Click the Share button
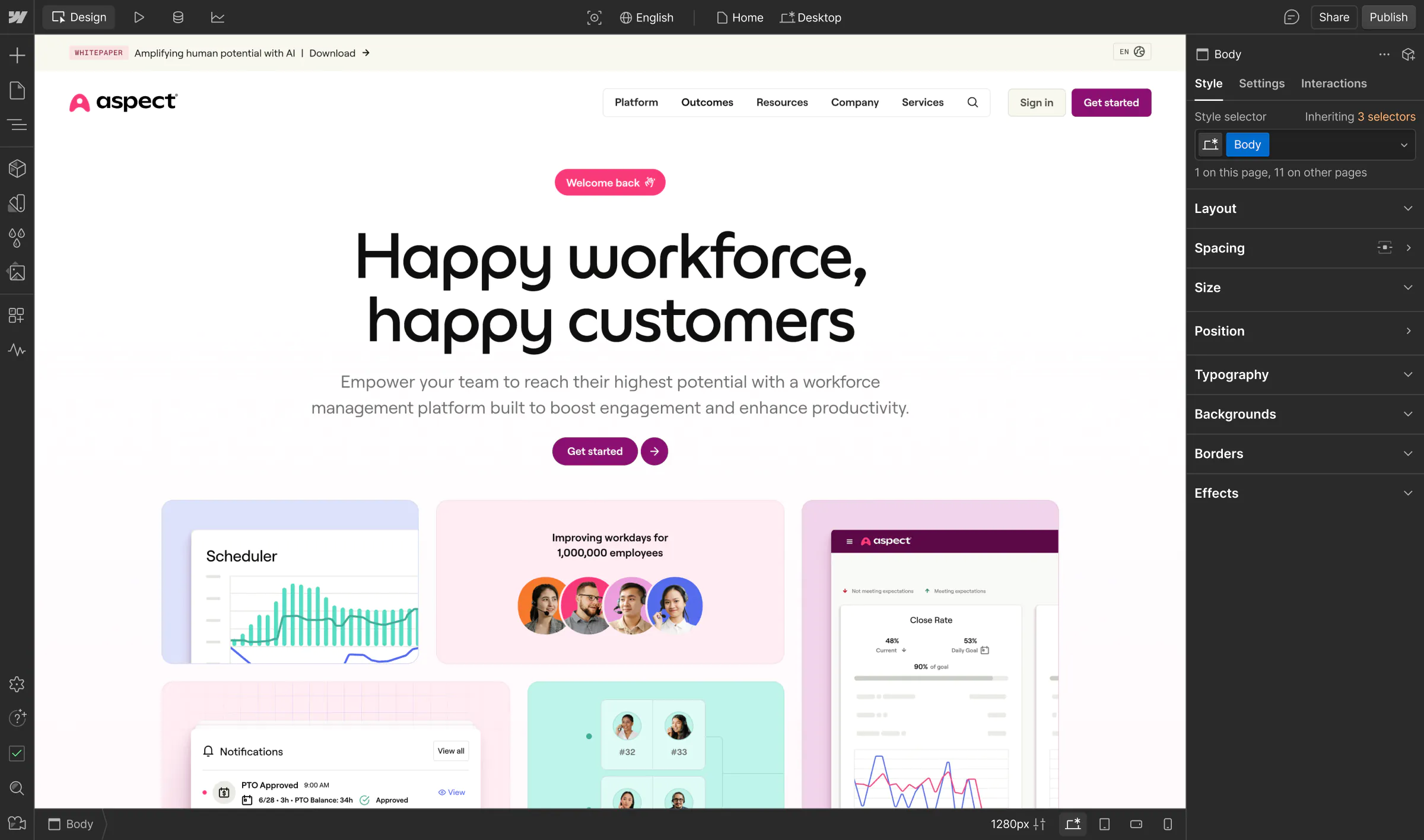Image resolution: width=1424 pixels, height=840 pixels. tap(1333, 17)
